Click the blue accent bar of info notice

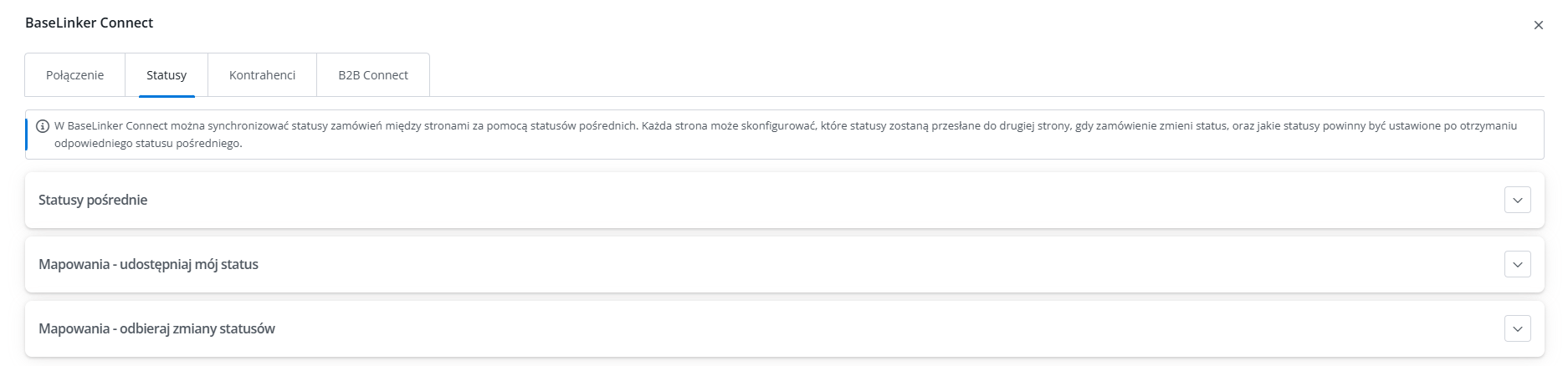(27, 135)
